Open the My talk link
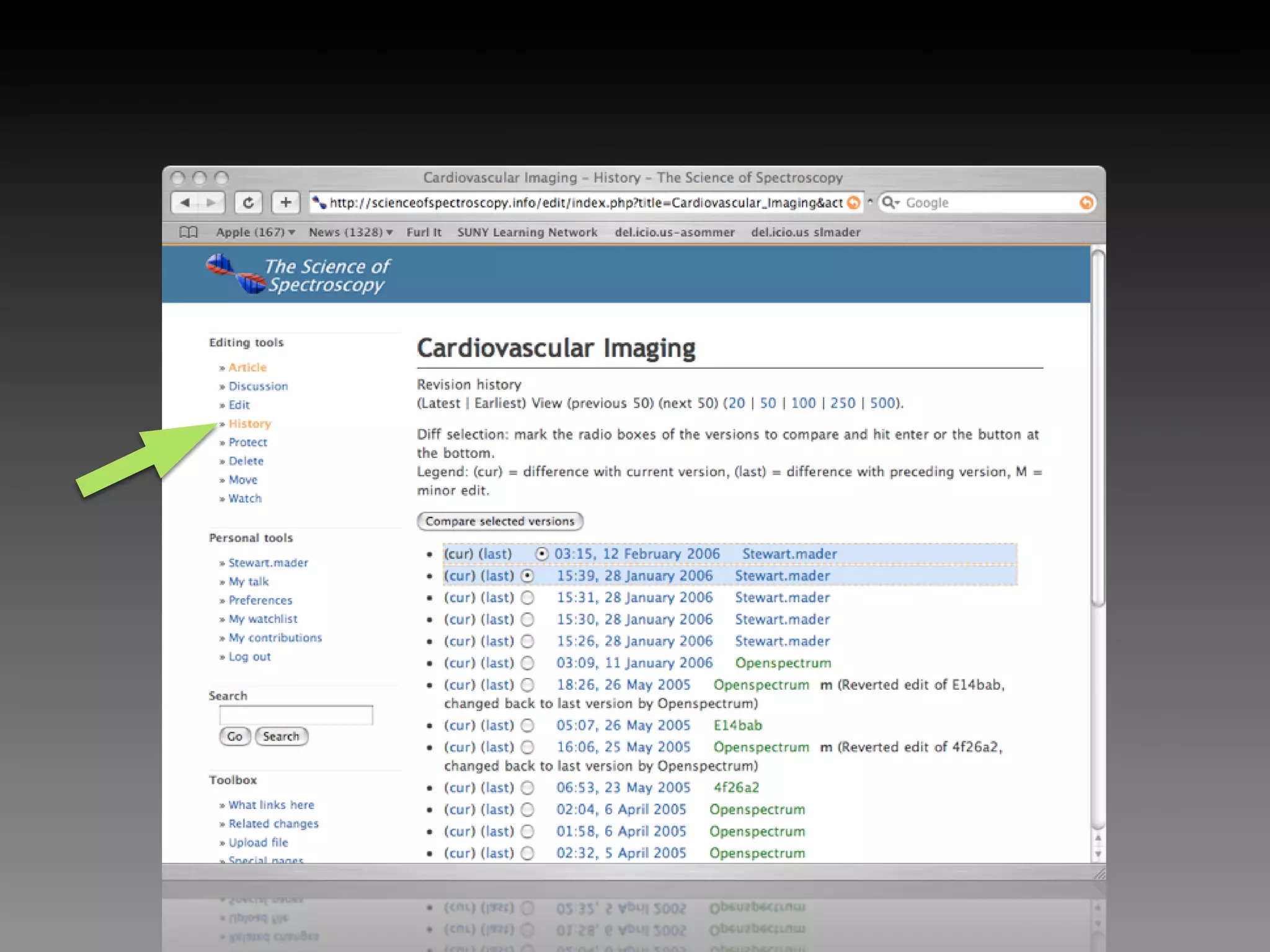 coord(248,582)
